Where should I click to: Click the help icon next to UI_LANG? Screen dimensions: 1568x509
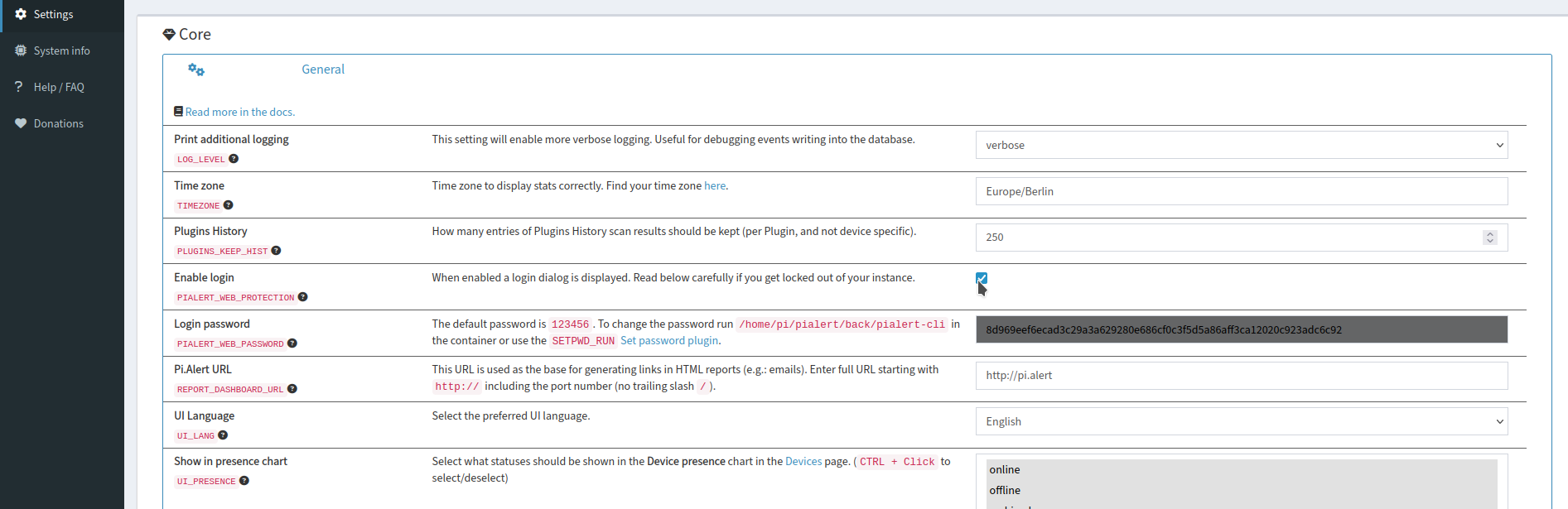pos(223,435)
